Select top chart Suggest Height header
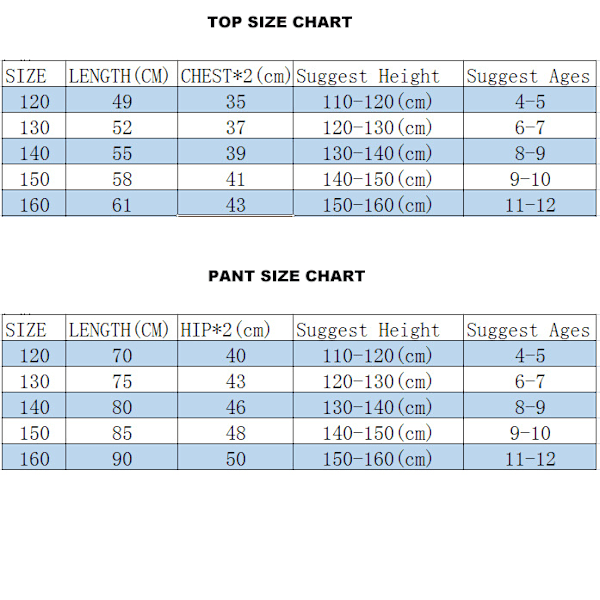600x600 pixels. (368, 76)
